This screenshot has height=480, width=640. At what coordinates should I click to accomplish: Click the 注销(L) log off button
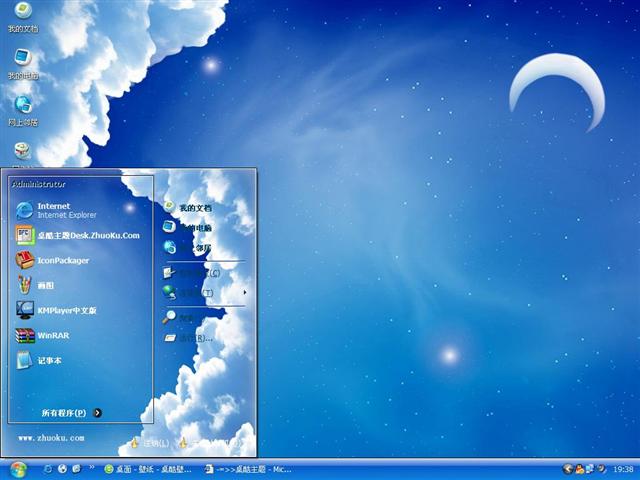150,443
